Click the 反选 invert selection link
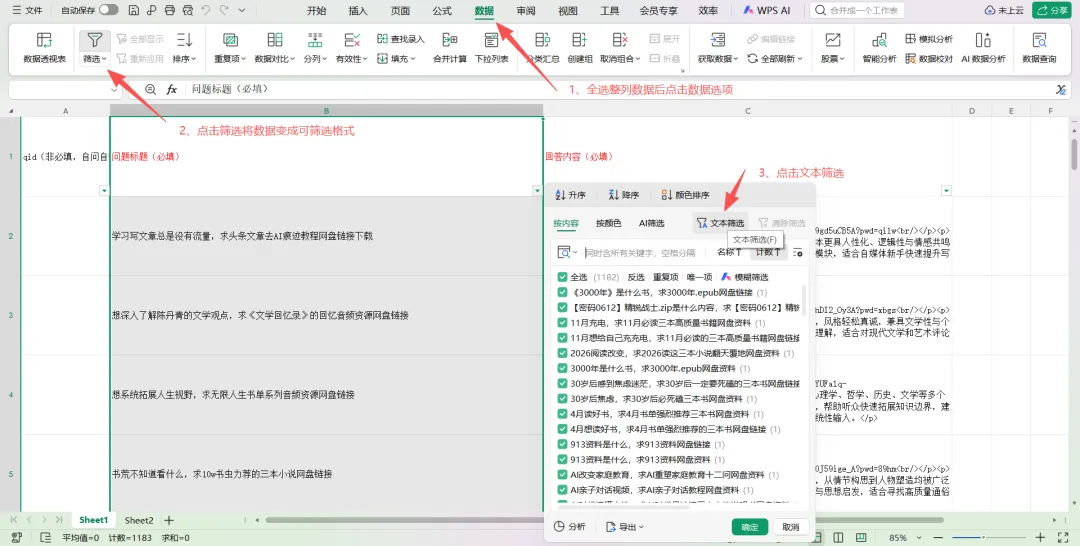This screenshot has height=546, width=1080. [636, 277]
